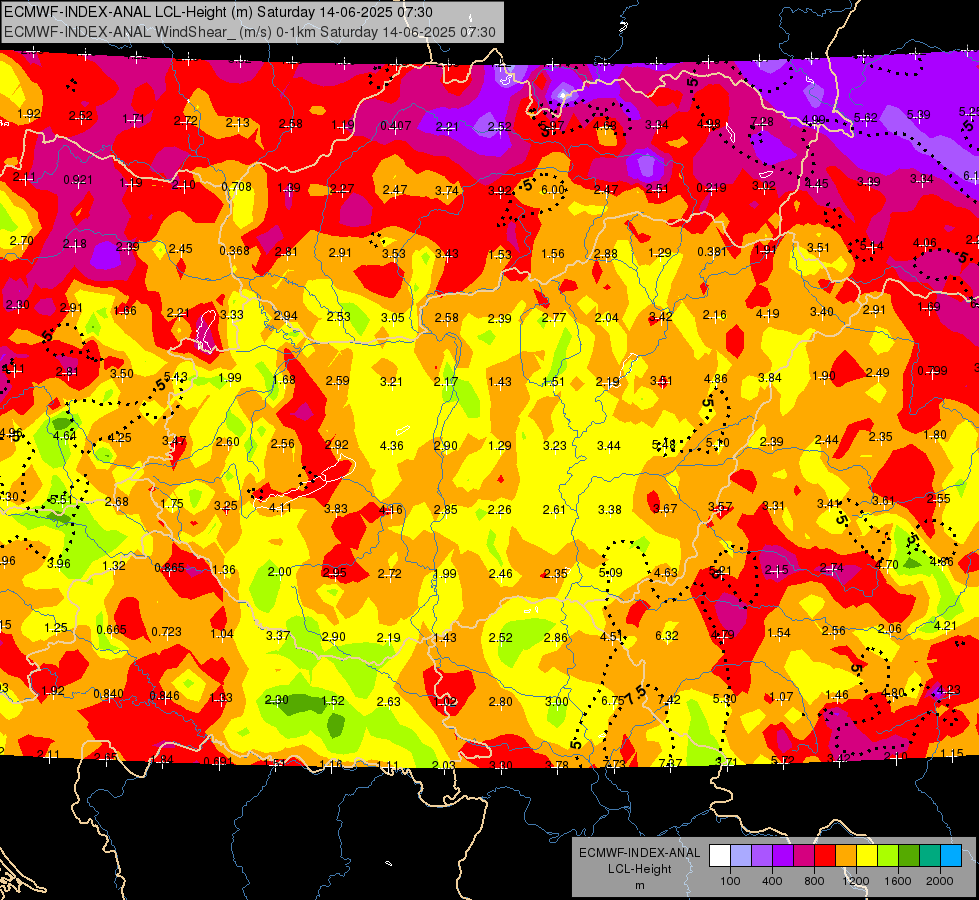Click the wind shear value '3.05'
Viewport: 979px width, 900px height.
pos(393,317)
